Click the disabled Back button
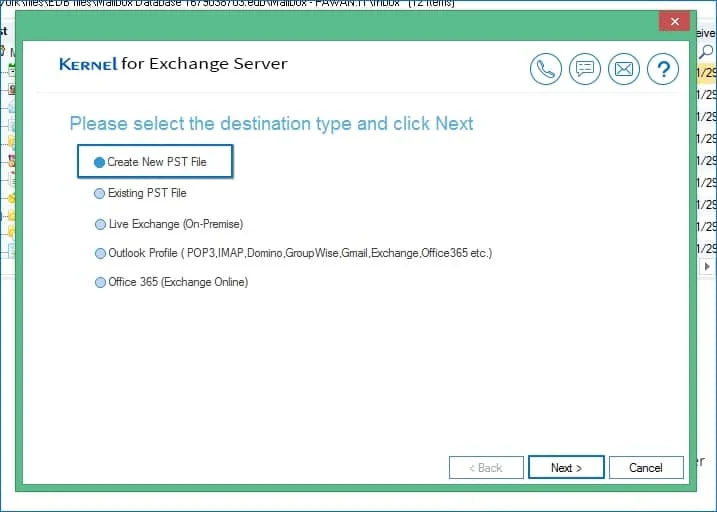 [x=486, y=467]
